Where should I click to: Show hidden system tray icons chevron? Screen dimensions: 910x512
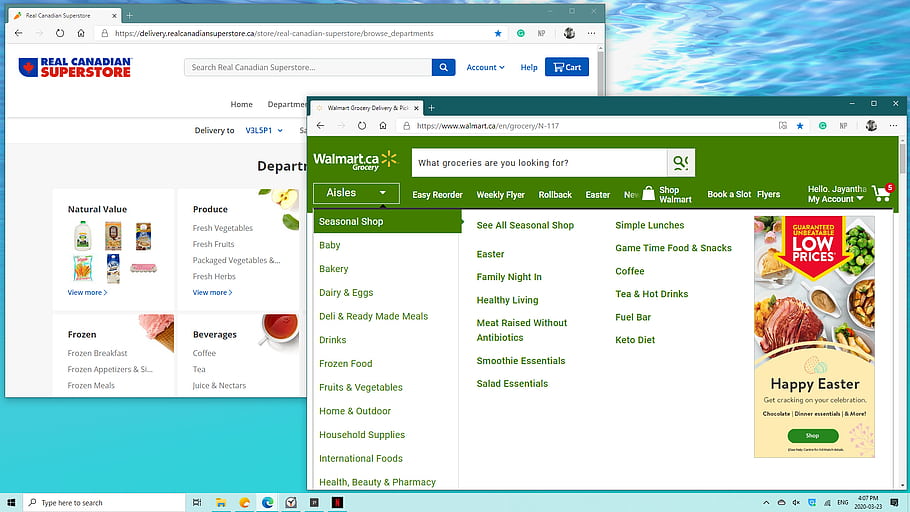(766, 503)
